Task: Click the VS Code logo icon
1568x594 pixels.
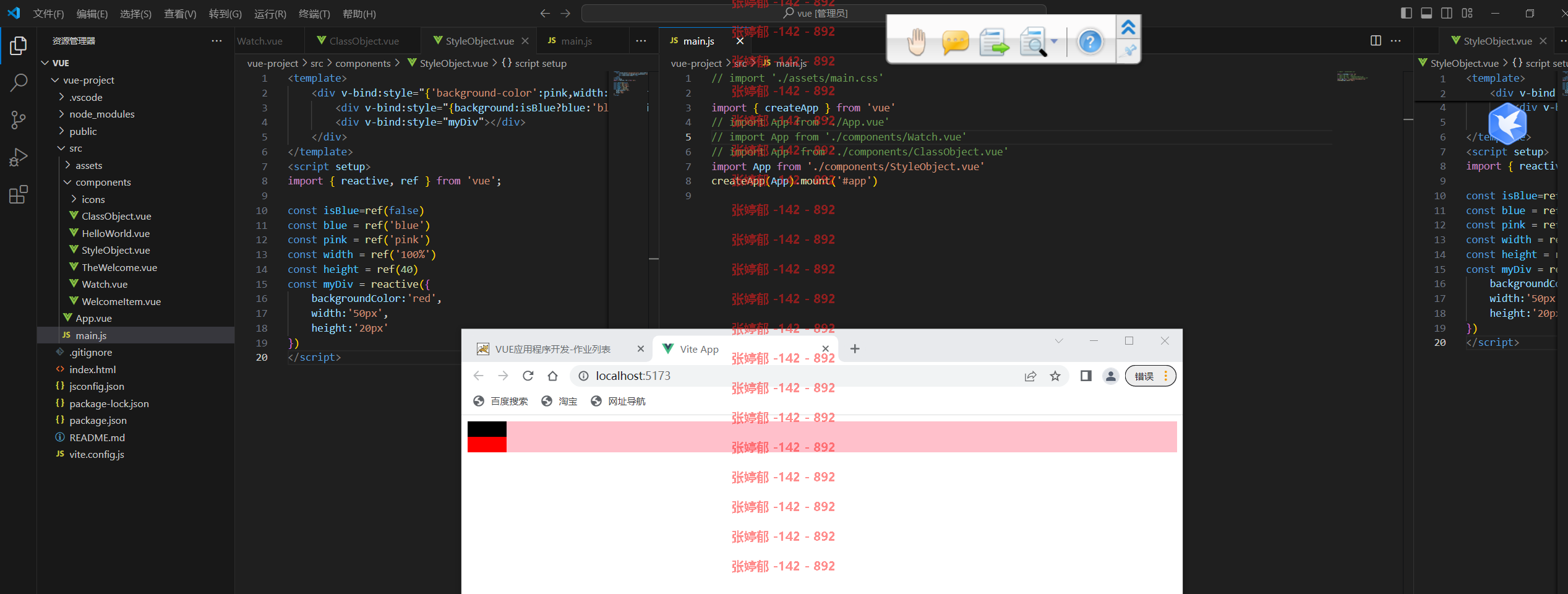Action: [14, 13]
